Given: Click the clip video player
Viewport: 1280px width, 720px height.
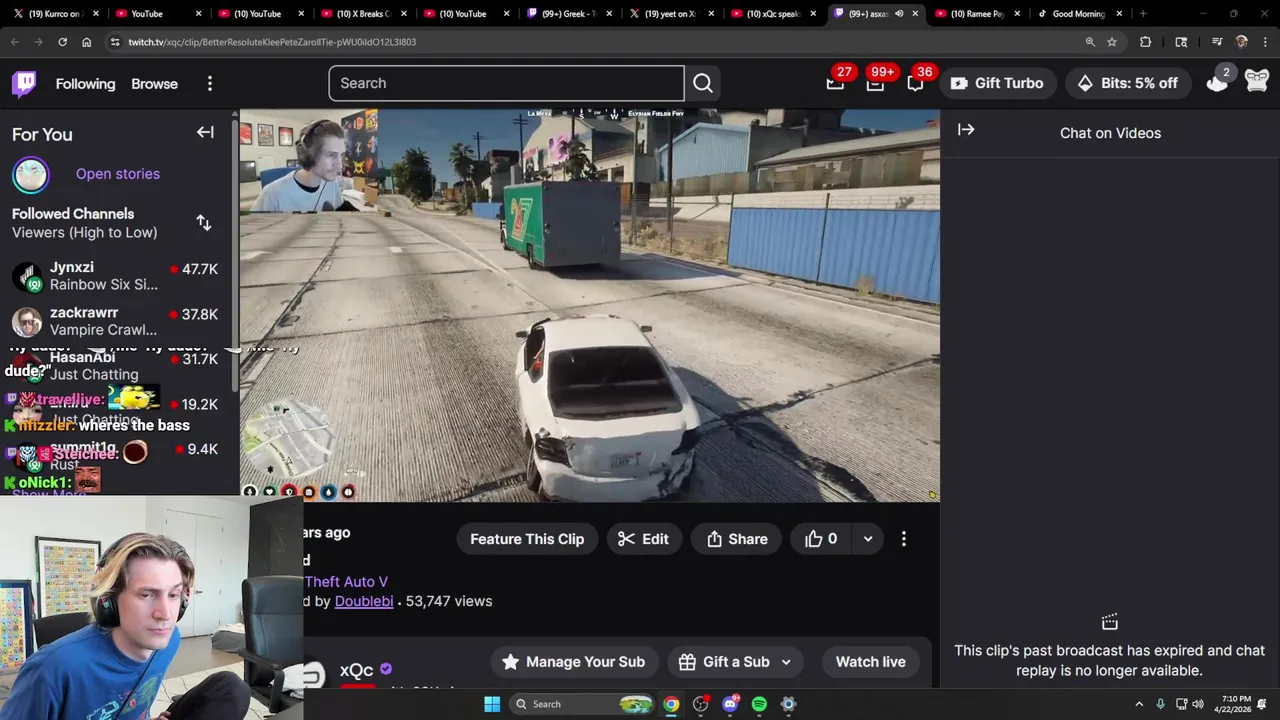Looking at the screenshot, I should coord(590,305).
